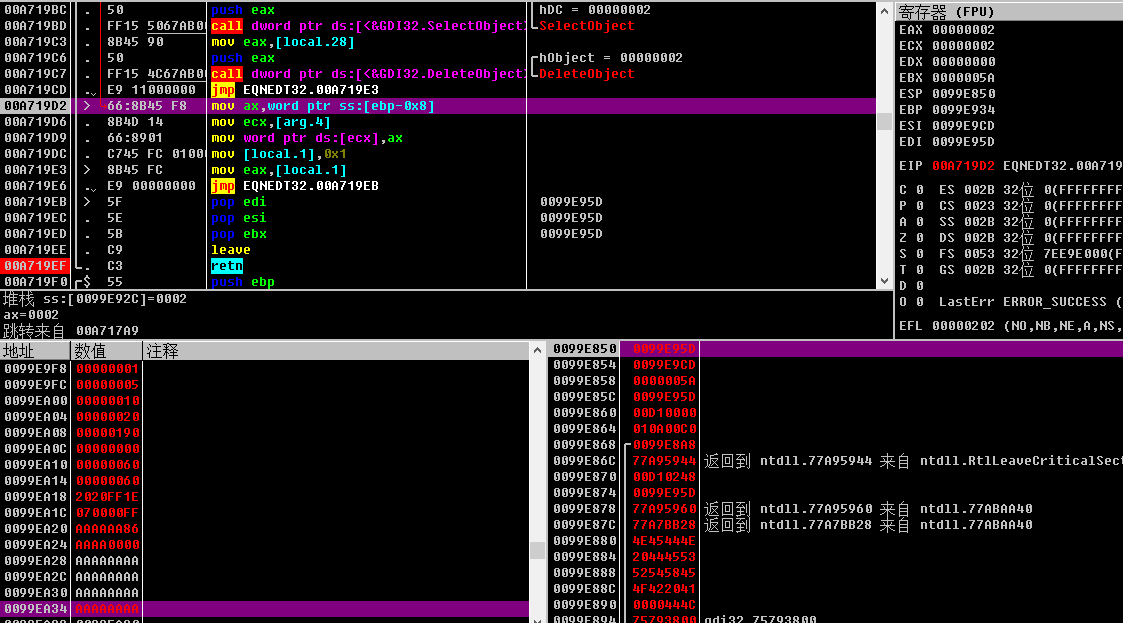This screenshot has height=623, width=1123.
Task: Click the red SelectObject comment
Action: click(x=587, y=26)
